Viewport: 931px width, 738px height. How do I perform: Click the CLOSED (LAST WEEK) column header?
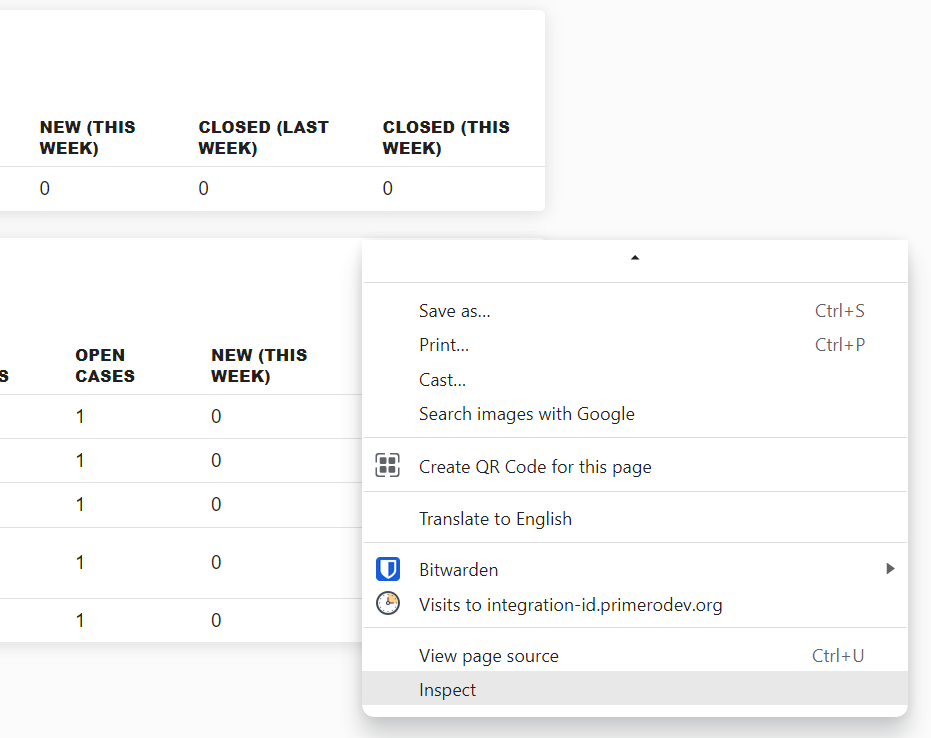[264, 137]
